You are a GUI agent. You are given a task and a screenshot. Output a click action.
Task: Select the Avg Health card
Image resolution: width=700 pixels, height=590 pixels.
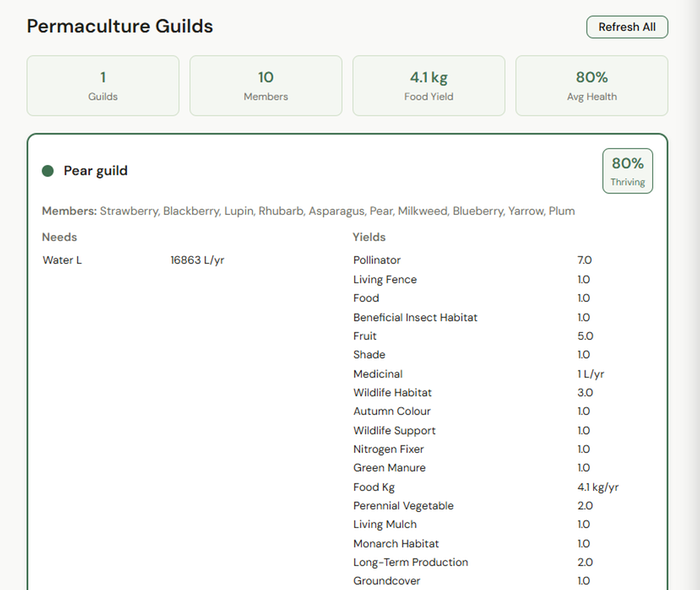(592, 86)
